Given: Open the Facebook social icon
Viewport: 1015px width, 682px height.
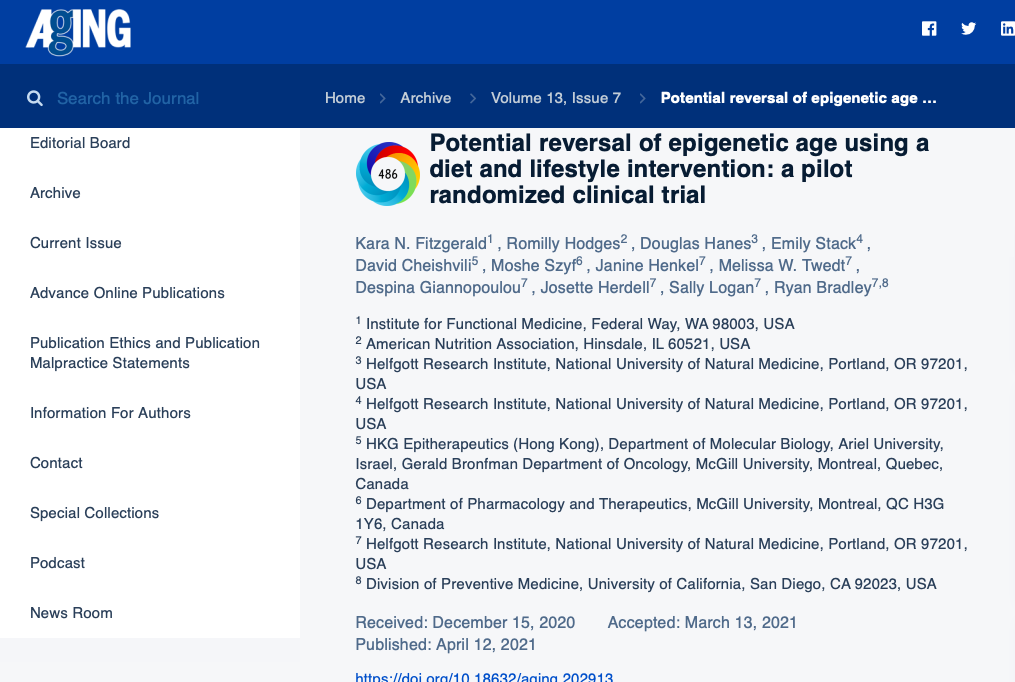Looking at the screenshot, I should click(x=929, y=29).
